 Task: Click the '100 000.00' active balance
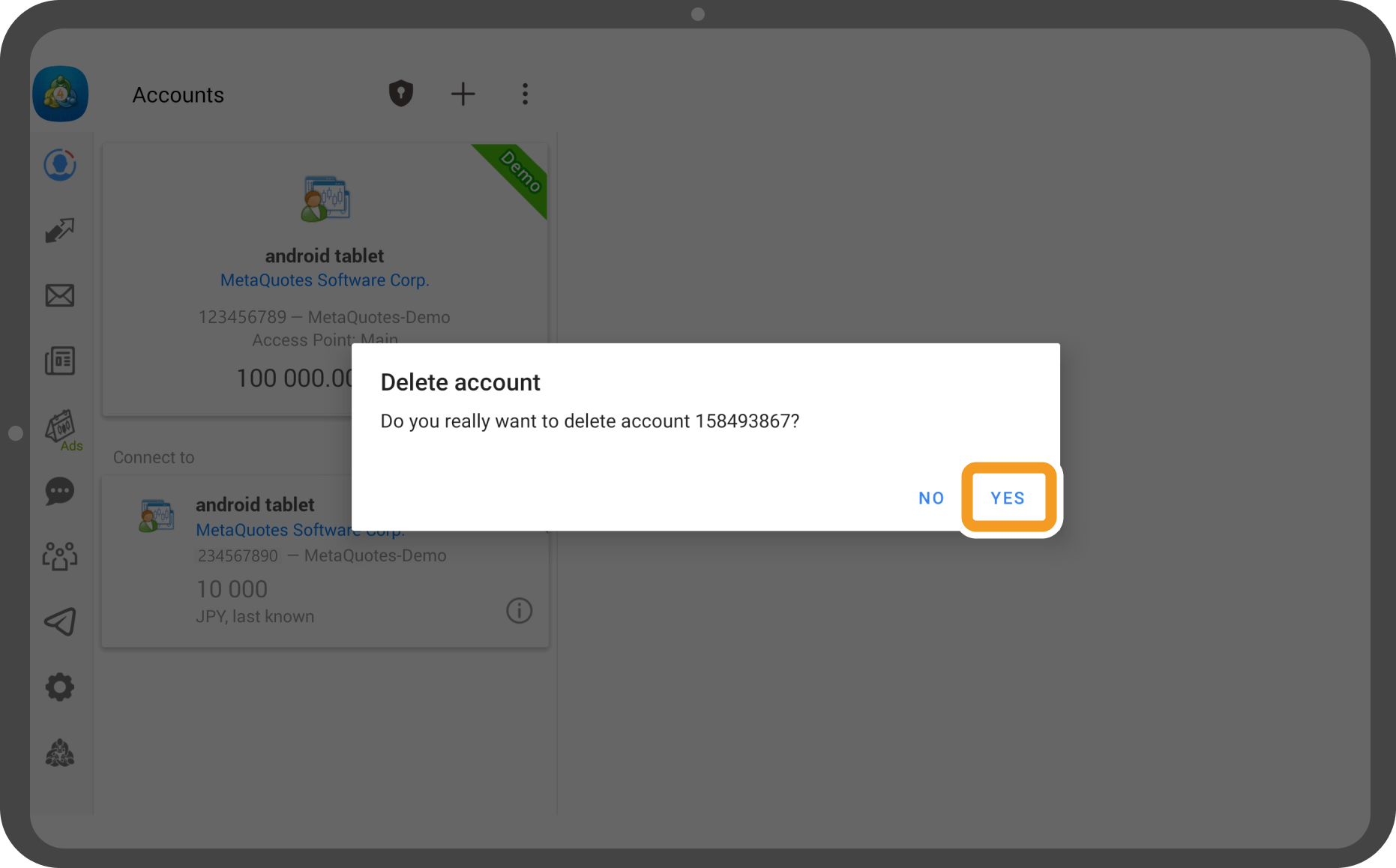[x=295, y=378]
